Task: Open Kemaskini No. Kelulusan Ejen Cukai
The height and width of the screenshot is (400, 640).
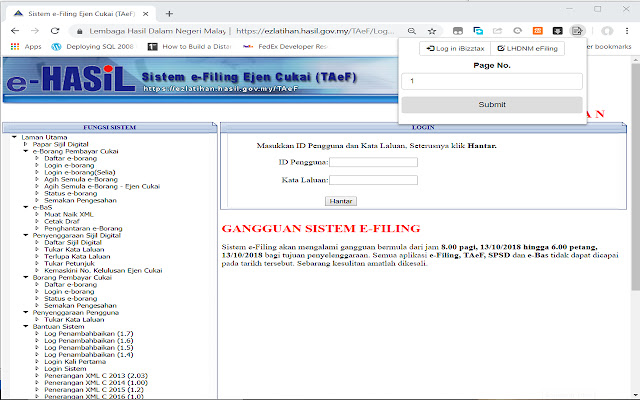Action: pos(103,271)
